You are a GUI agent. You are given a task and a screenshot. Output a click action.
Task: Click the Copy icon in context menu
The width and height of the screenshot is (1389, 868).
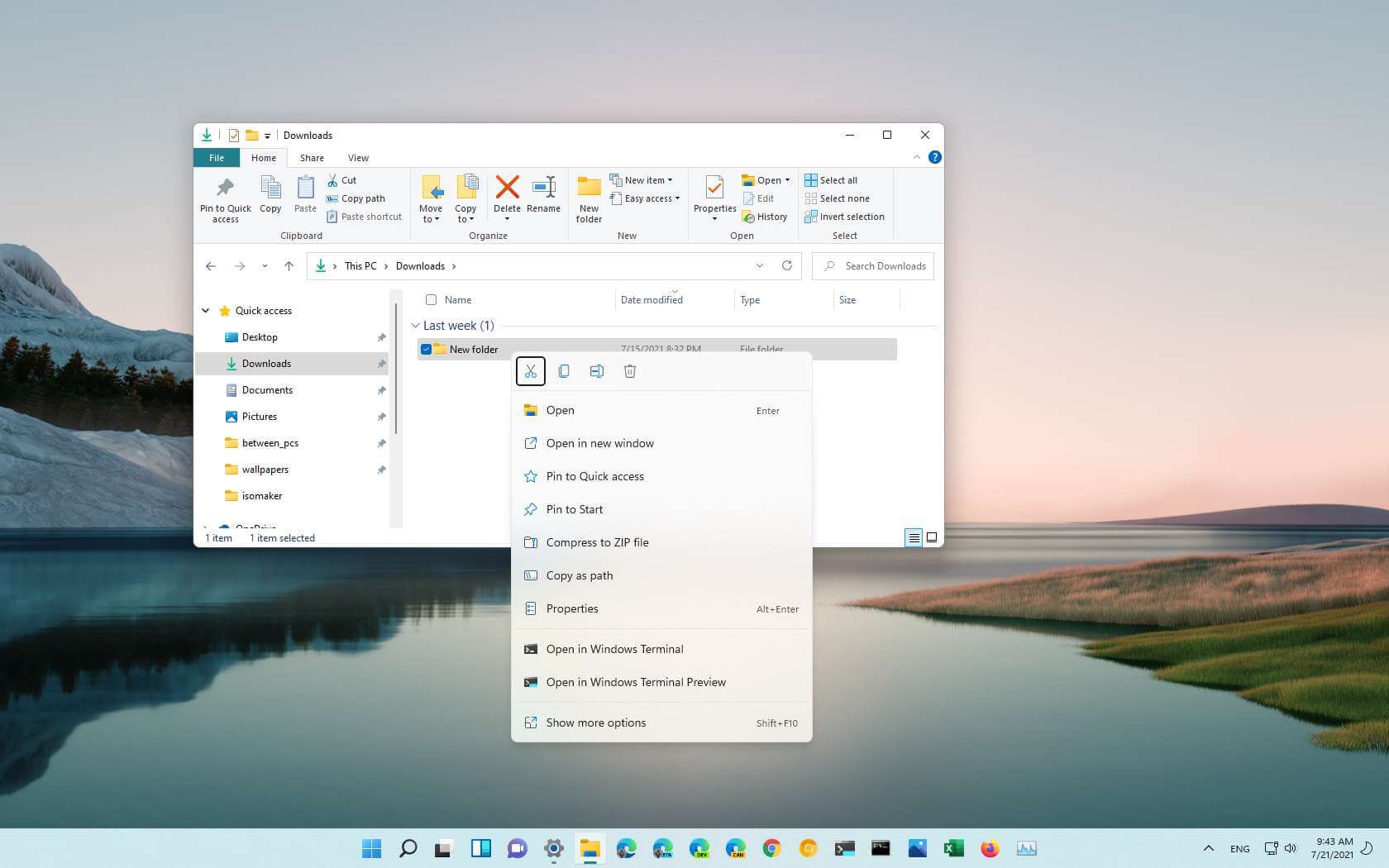(x=564, y=371)
